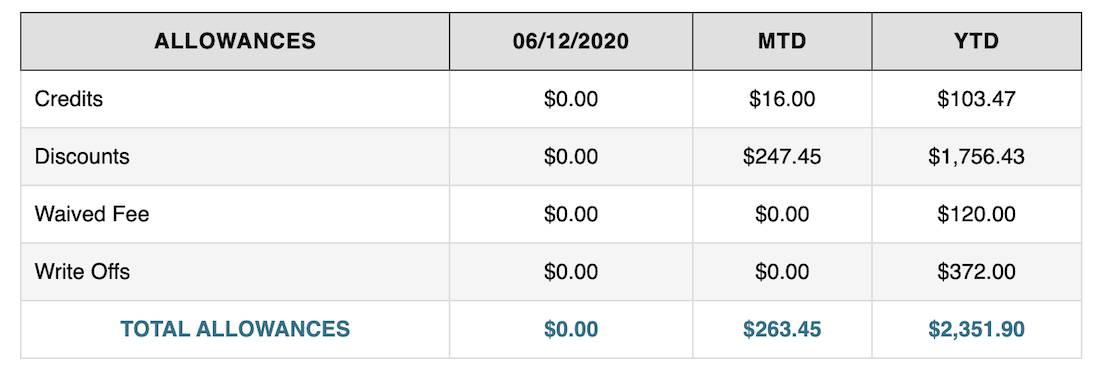The image size is (1102, 370).
Task: Open the TOTAL ALLOWANCES link
Action: [235, 329]
